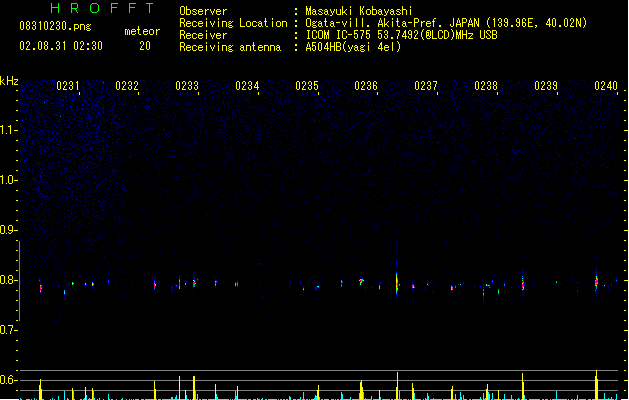Click the 0235 time marker
This screenshot has width=629, height=400.
pyautogui.click(x=307, y=86)
